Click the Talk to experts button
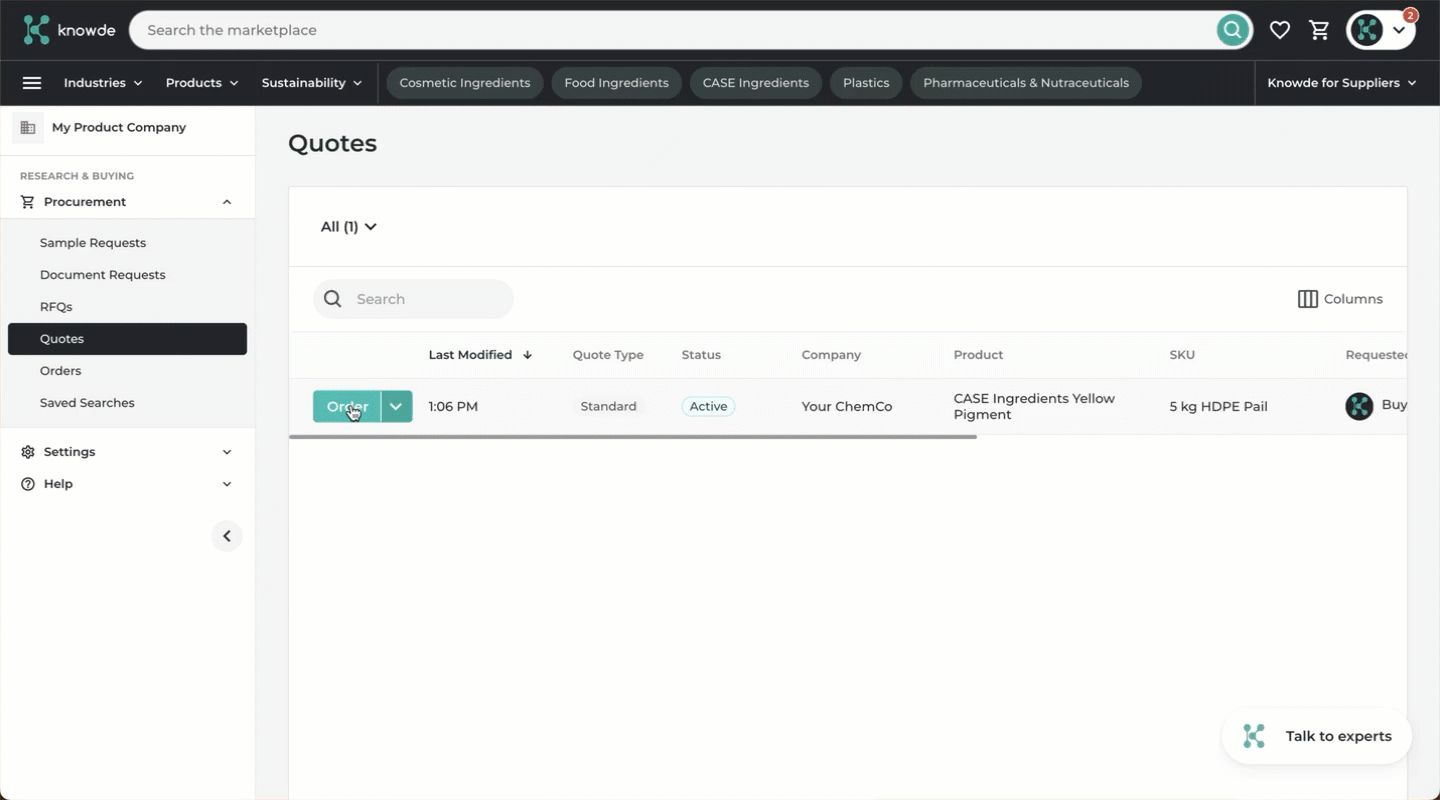Image resolution: width=1440 pixels, height=800 pixels. point(1316,736)
